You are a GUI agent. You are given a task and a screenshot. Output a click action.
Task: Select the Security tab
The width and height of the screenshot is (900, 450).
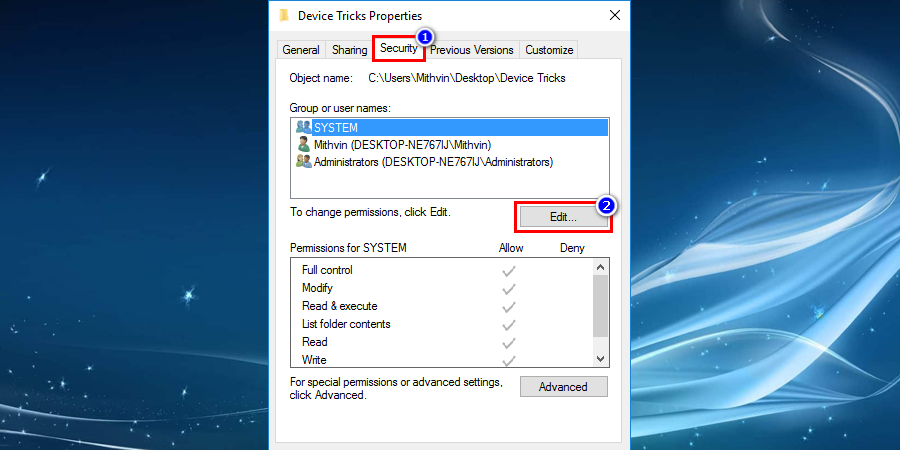point(398,48)
